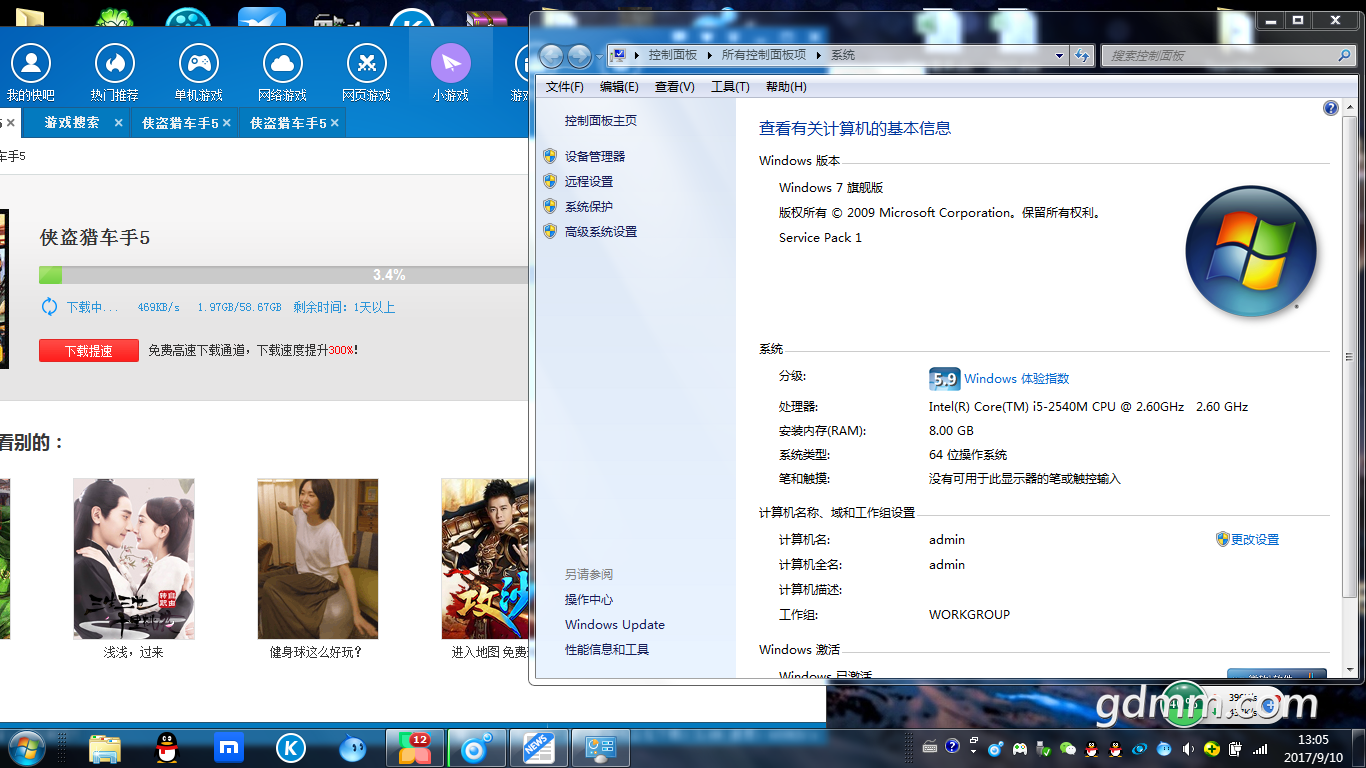Open 我的快吧 profile icon
This screenshot has width=1366, height=768.
(31, 65)
